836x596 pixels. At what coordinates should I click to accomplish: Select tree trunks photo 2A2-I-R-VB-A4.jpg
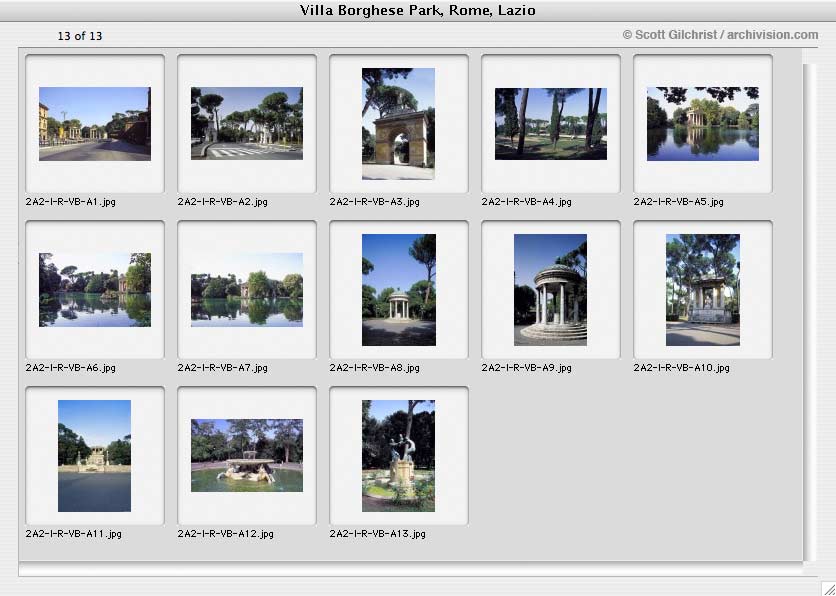coord(551,124)
